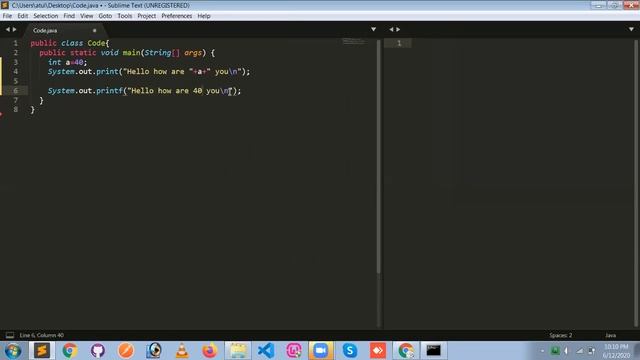The width and height of the screenshot is (640, 360).
Task: Open the Windows Start menu
Action: (13, 351)
